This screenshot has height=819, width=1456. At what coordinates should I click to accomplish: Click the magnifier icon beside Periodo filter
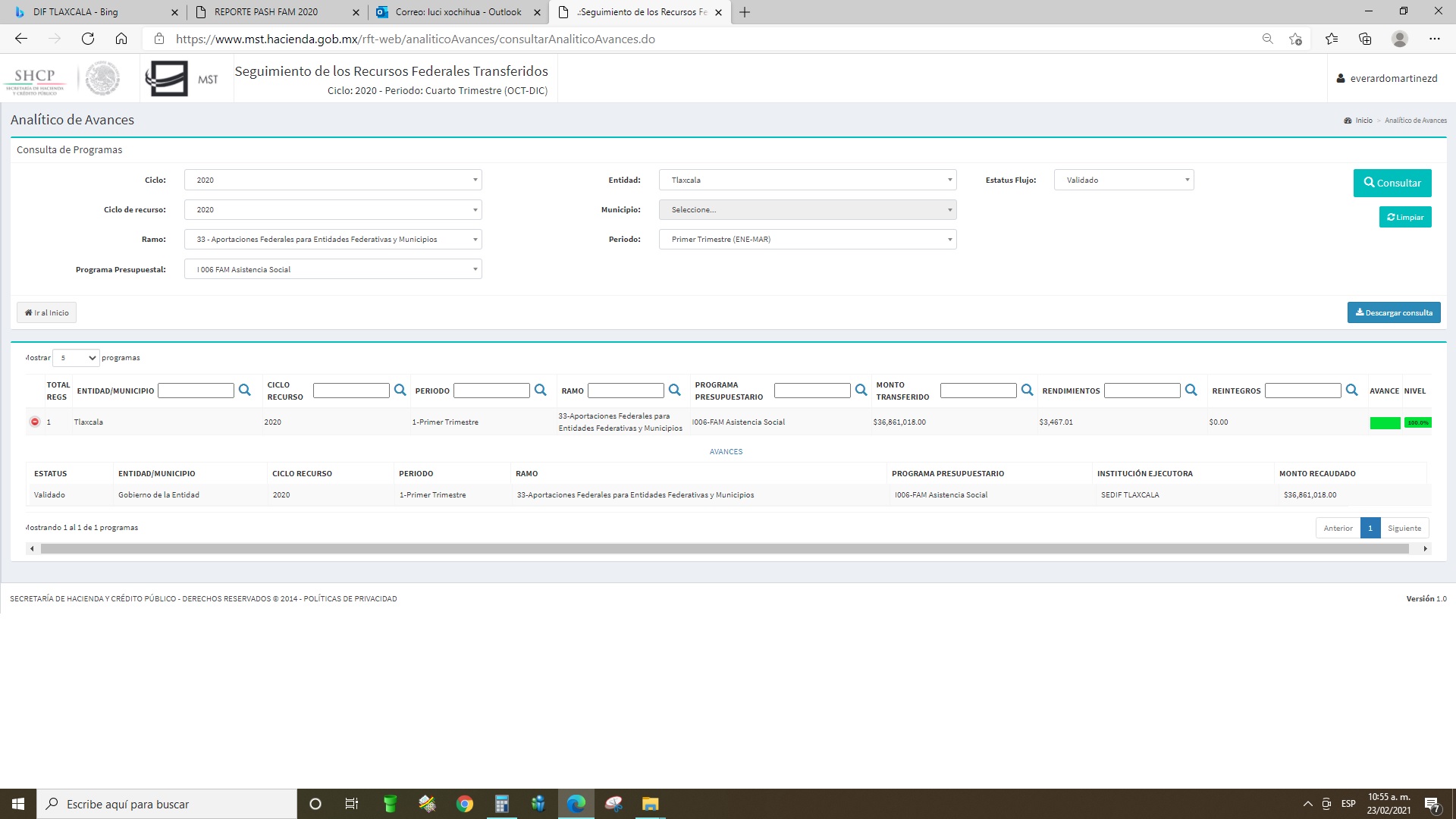pos(540,390)
